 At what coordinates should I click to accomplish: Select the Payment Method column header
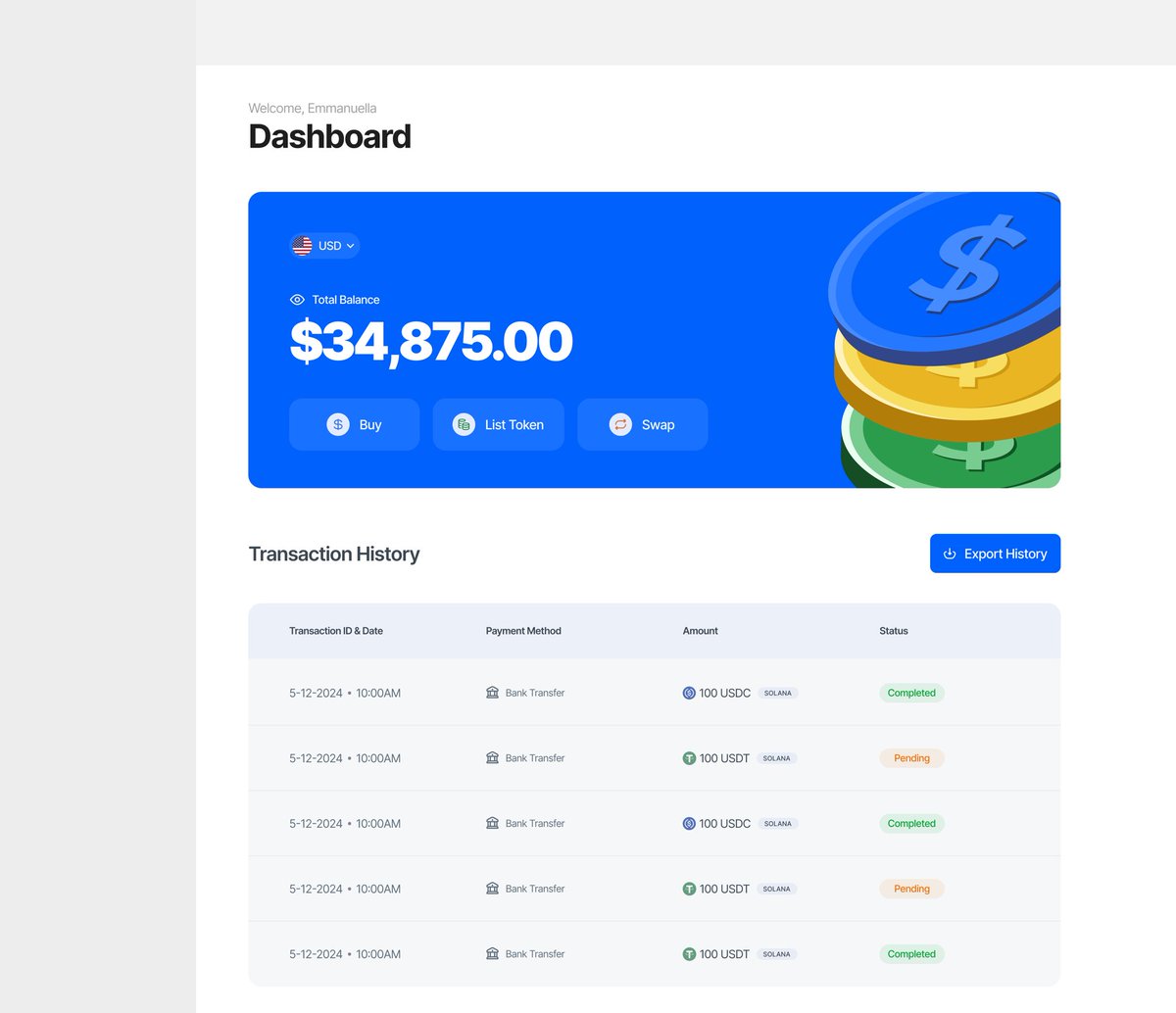click(x=523, y=631)
